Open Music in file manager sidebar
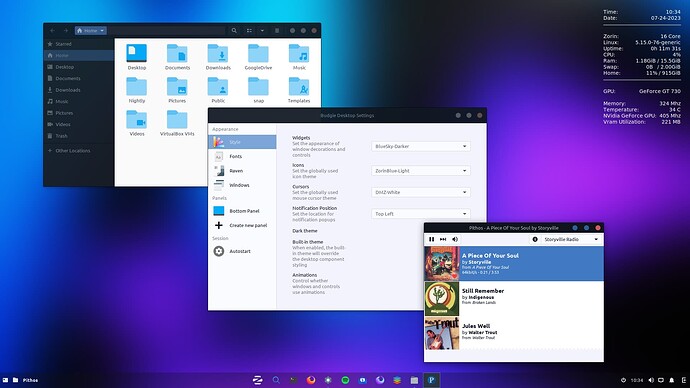 [x=79, y=101]
